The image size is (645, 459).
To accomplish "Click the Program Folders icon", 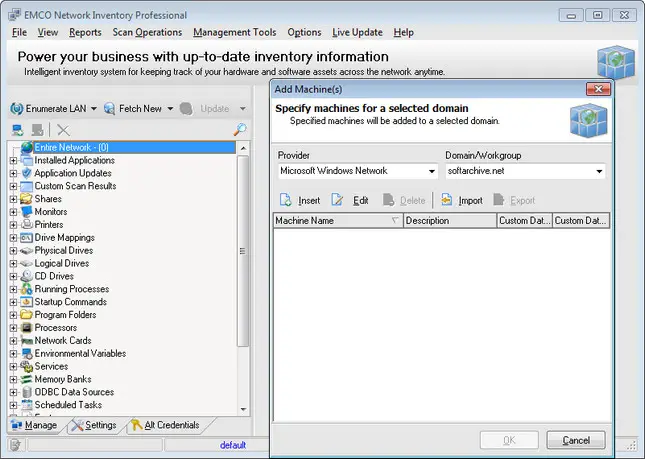I will click(26, 315).
